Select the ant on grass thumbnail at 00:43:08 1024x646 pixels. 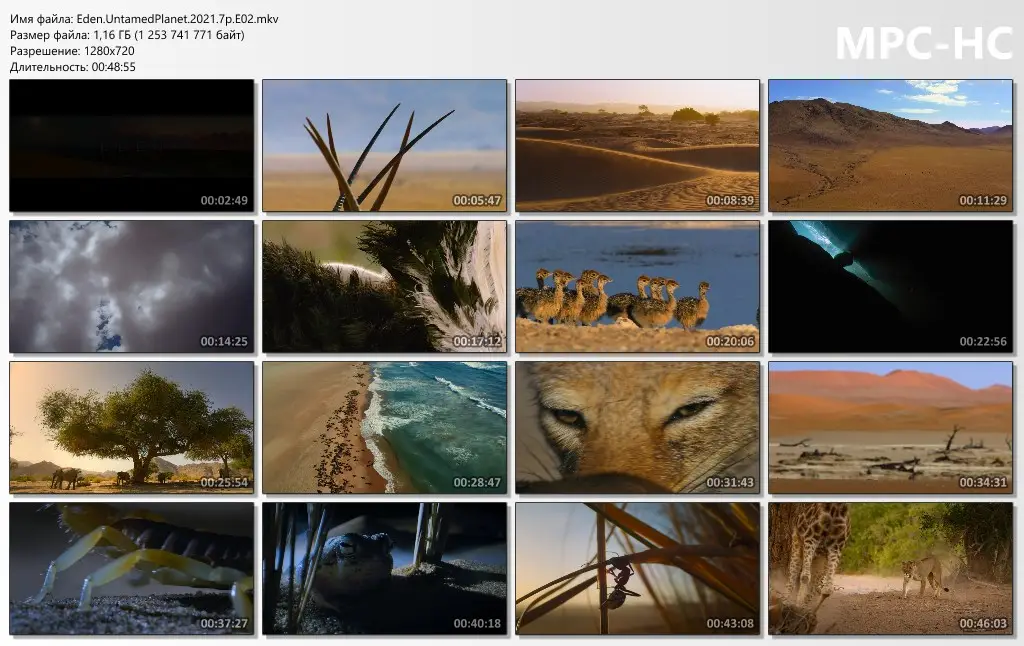point(637,569)
